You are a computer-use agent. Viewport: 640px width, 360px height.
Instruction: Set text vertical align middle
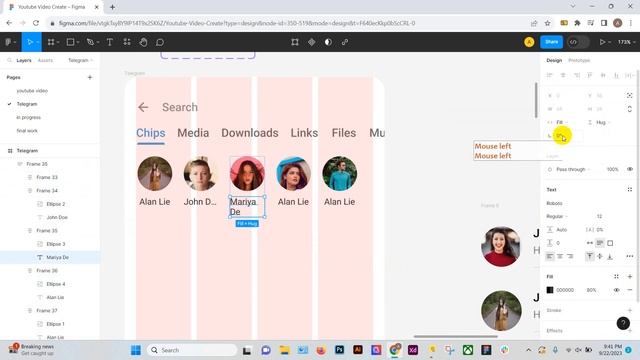click(600, 256)
